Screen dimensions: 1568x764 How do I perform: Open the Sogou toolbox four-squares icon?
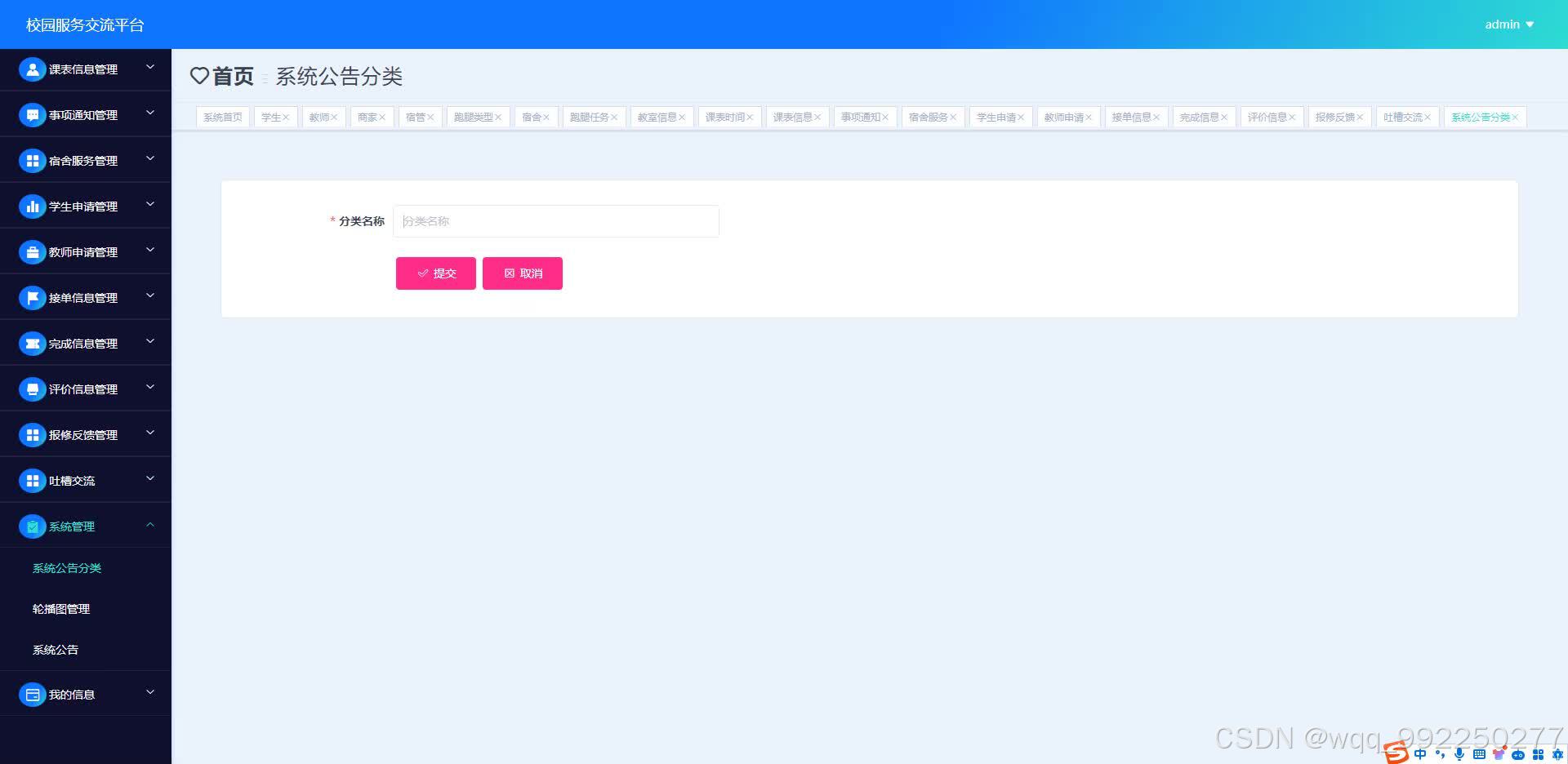(x=1538, y=754)
